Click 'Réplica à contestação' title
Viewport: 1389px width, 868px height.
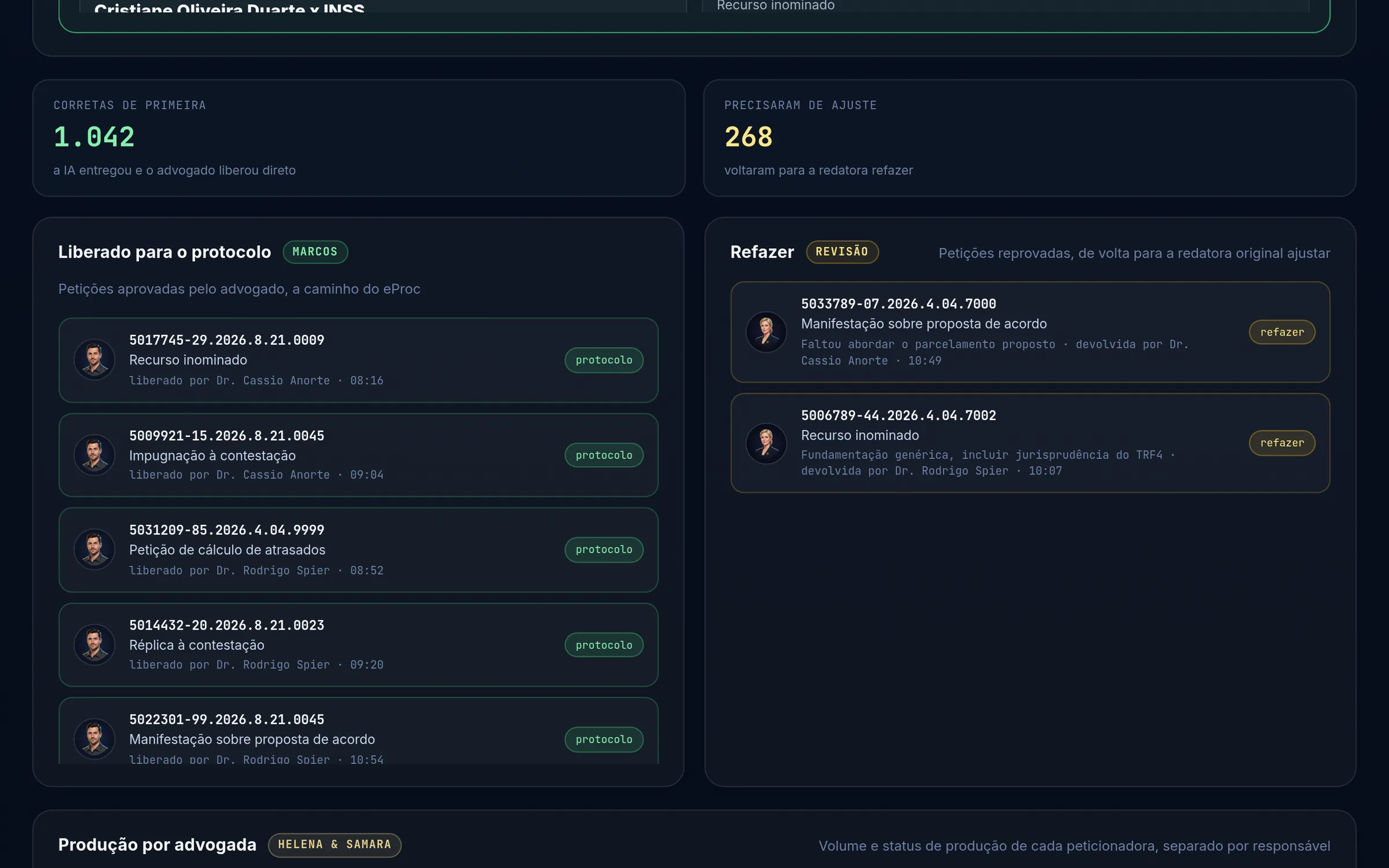coord(197,645)
